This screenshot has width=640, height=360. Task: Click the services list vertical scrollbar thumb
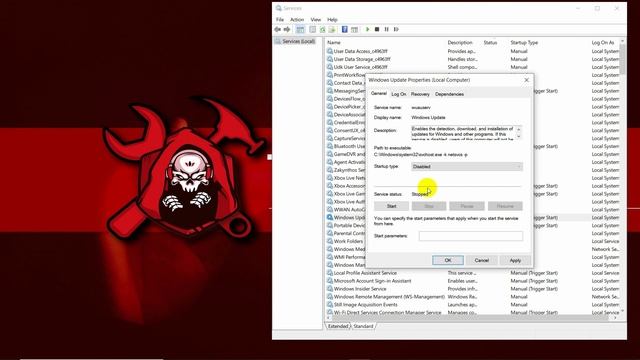point(622,60)
